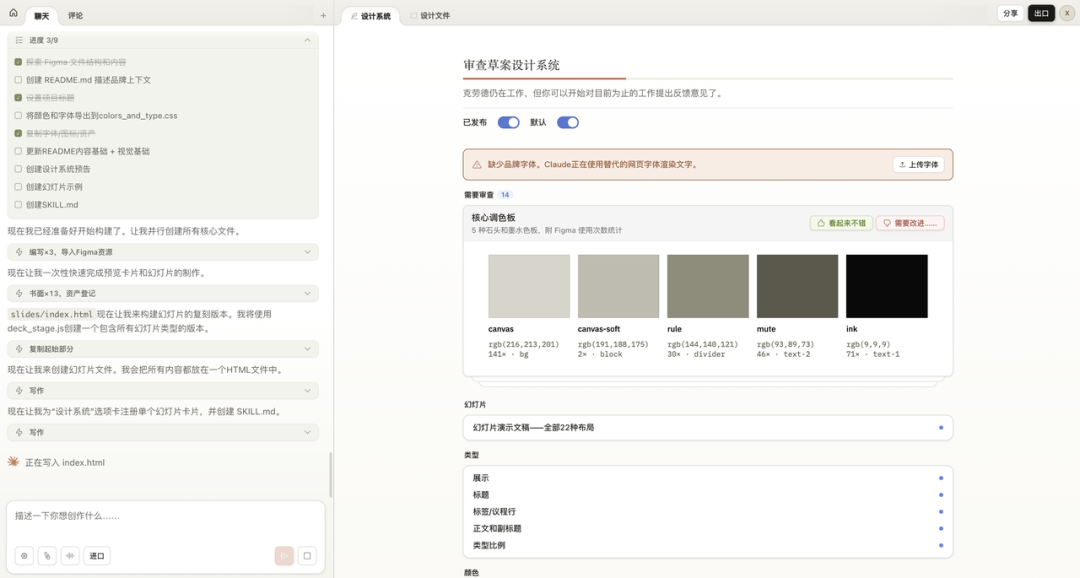Click the voice waveform icon in input box

tap(70, 556)
